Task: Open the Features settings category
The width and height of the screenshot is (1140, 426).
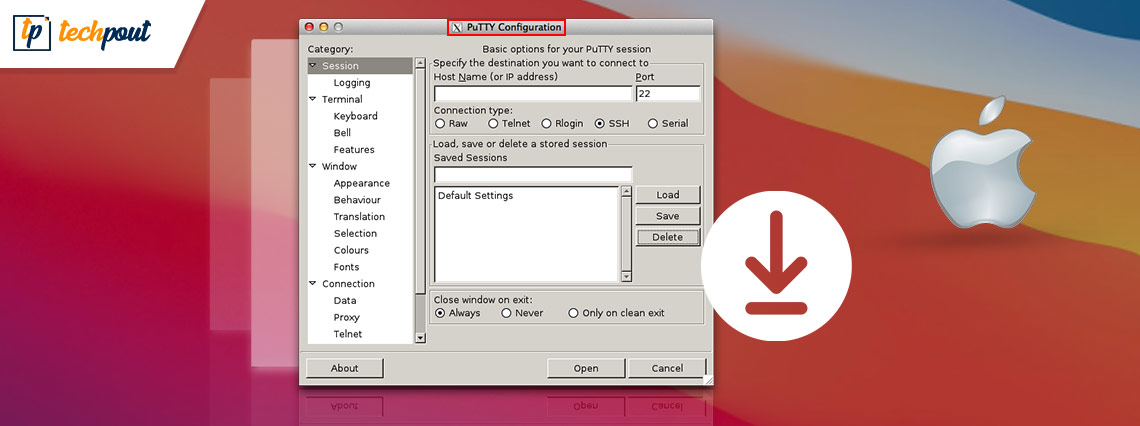Action: pos(354,150)
